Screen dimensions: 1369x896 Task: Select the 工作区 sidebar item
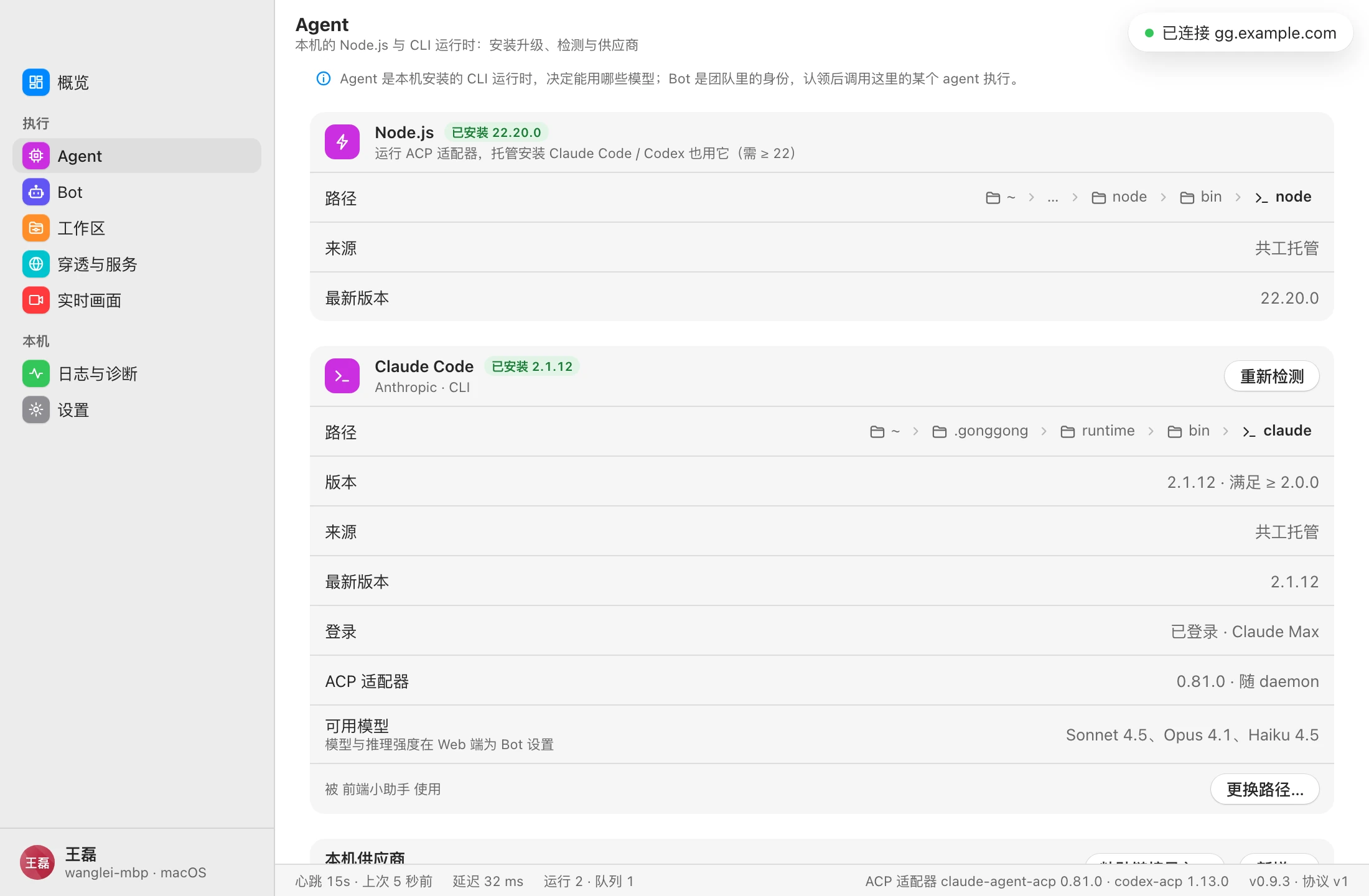pos(137,228)
